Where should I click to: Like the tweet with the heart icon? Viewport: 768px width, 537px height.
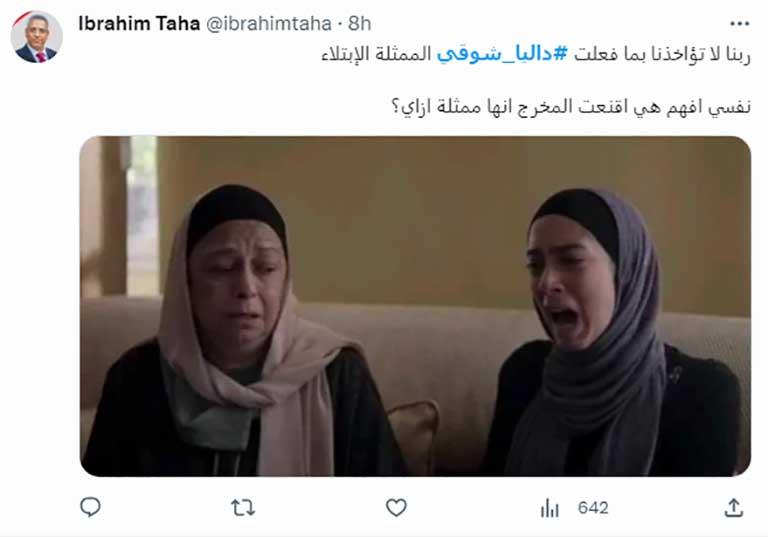coord(396,508)
